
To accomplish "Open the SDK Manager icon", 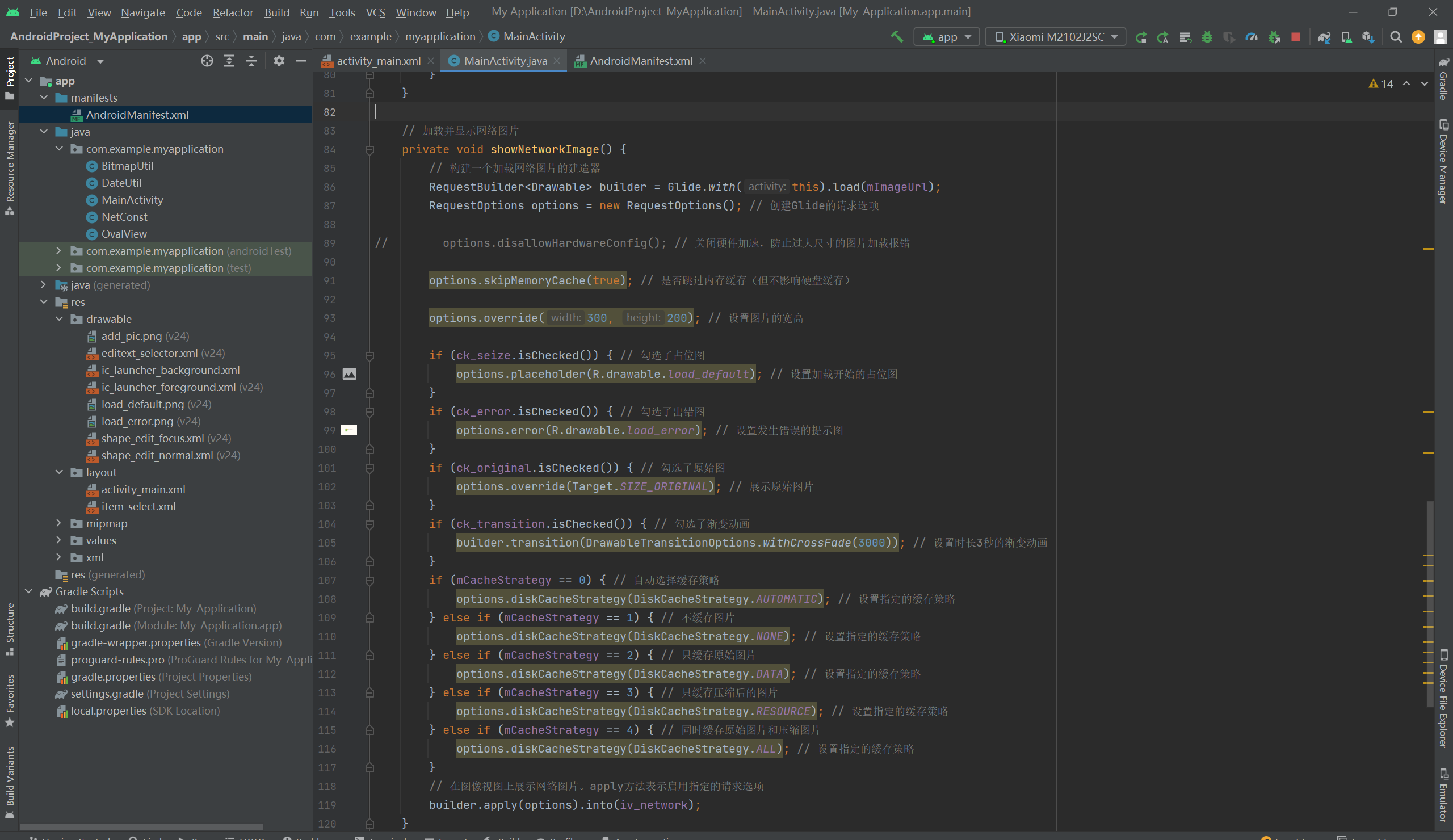I will tap(1368, 37).
